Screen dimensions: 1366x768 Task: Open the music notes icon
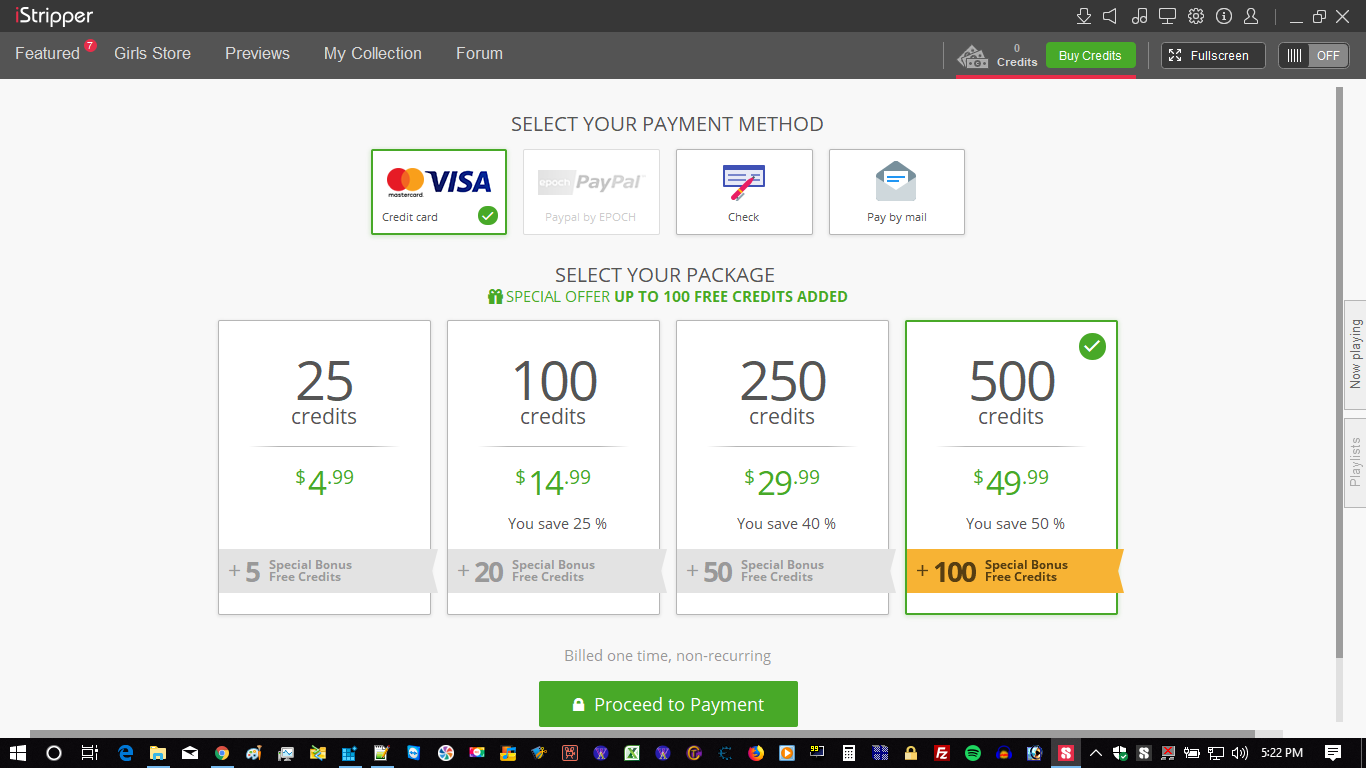click(1140, 16)
